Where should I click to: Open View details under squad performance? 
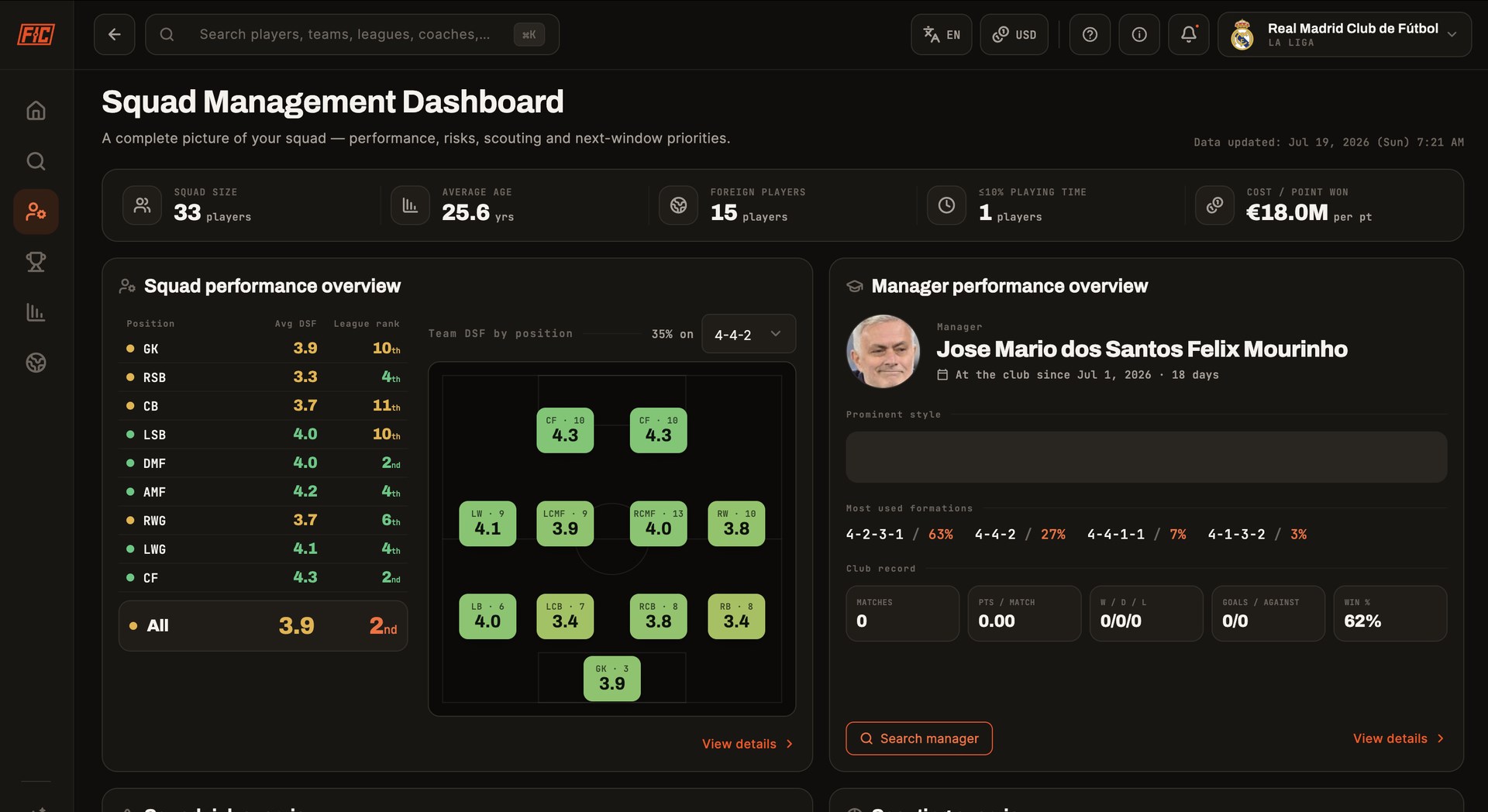[747, 744]
